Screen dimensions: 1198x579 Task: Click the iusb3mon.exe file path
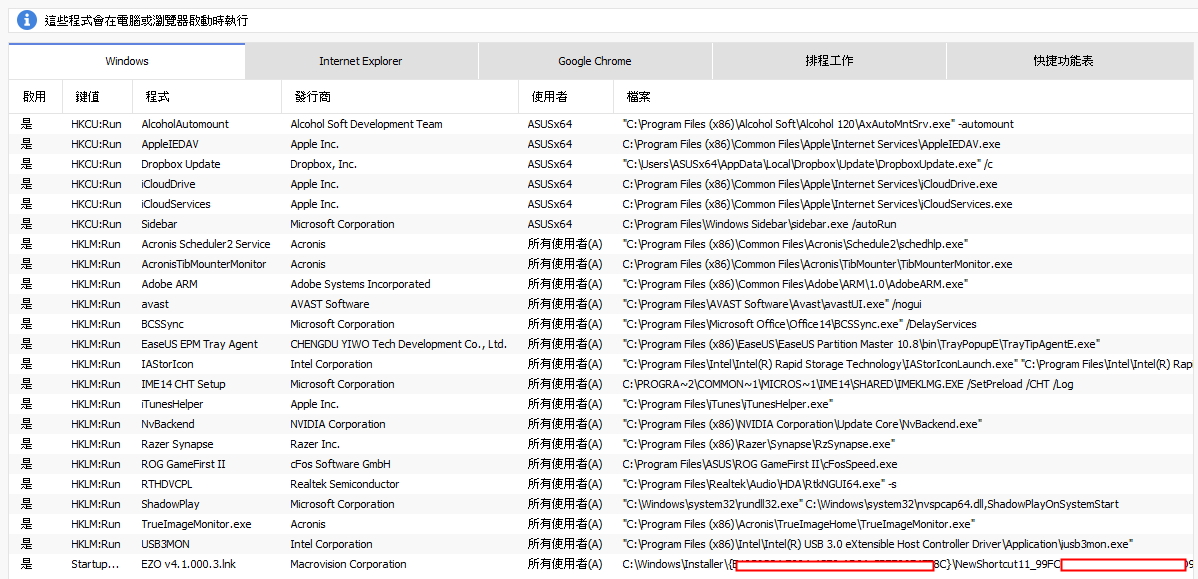coord(878,544)
